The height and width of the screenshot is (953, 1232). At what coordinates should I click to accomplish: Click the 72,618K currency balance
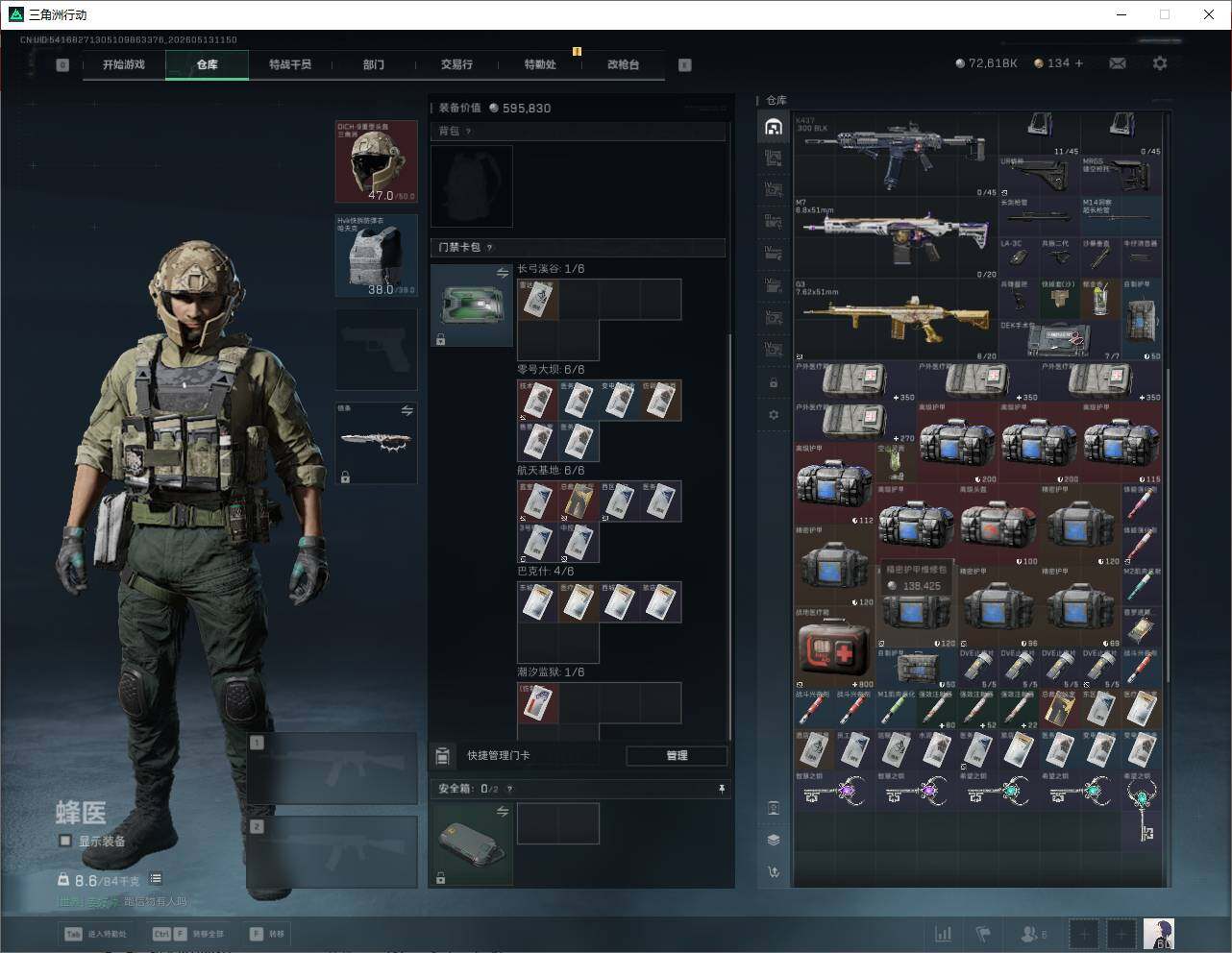point(986,63)
